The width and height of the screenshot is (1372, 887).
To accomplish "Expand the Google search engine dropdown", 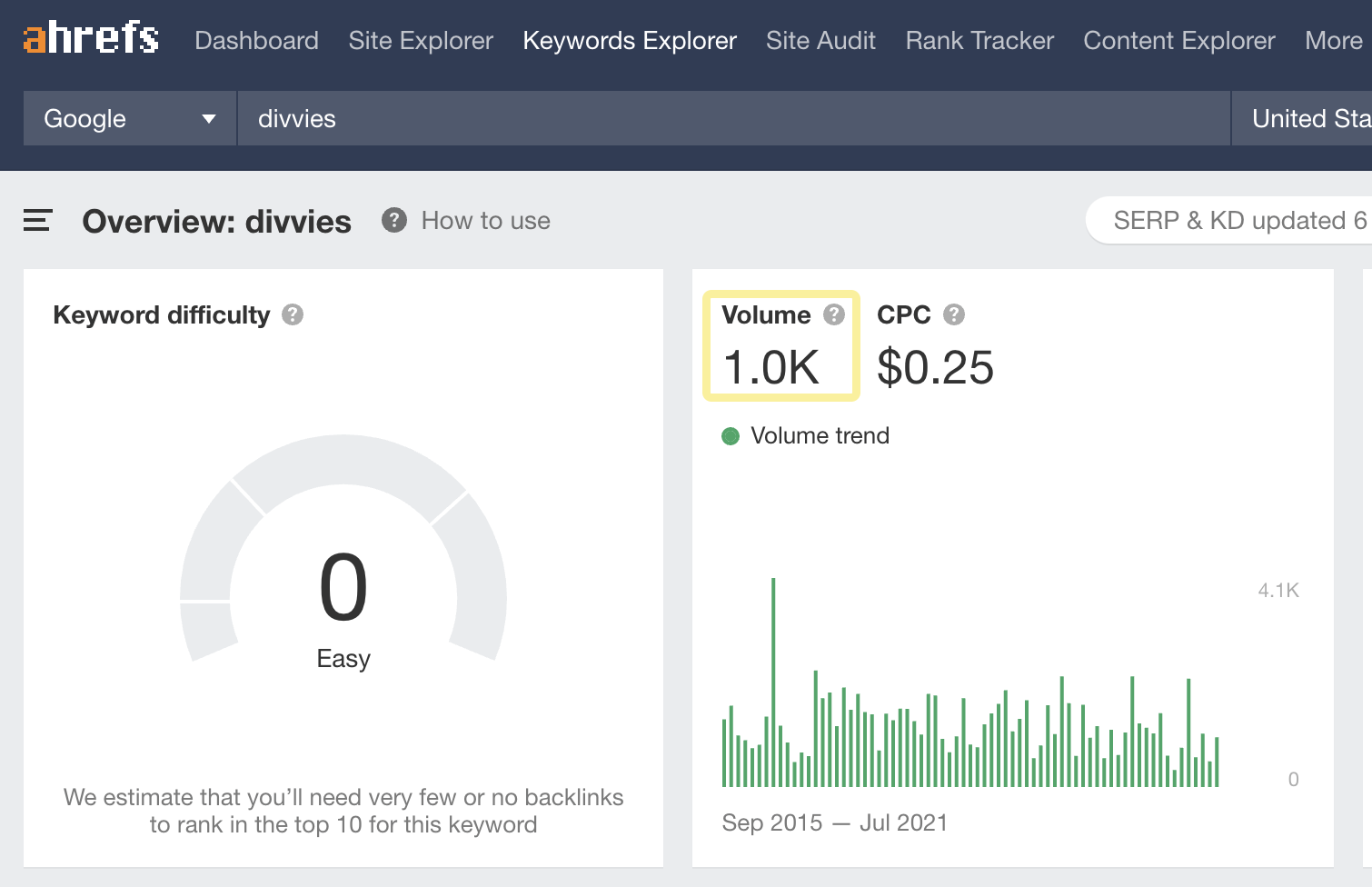I will coord(129,118).
